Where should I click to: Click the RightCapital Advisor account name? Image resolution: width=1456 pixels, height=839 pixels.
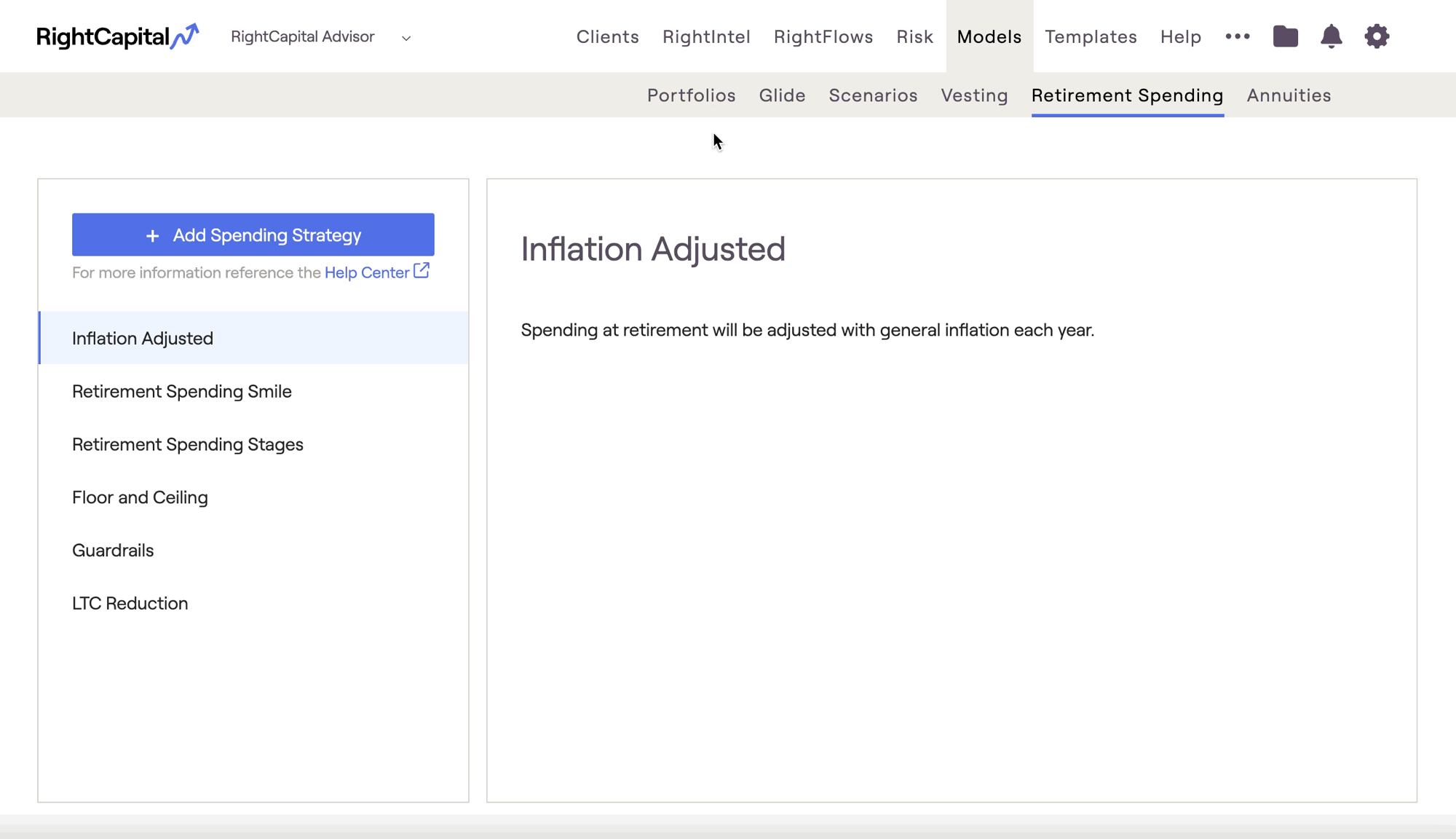[303, 36]
